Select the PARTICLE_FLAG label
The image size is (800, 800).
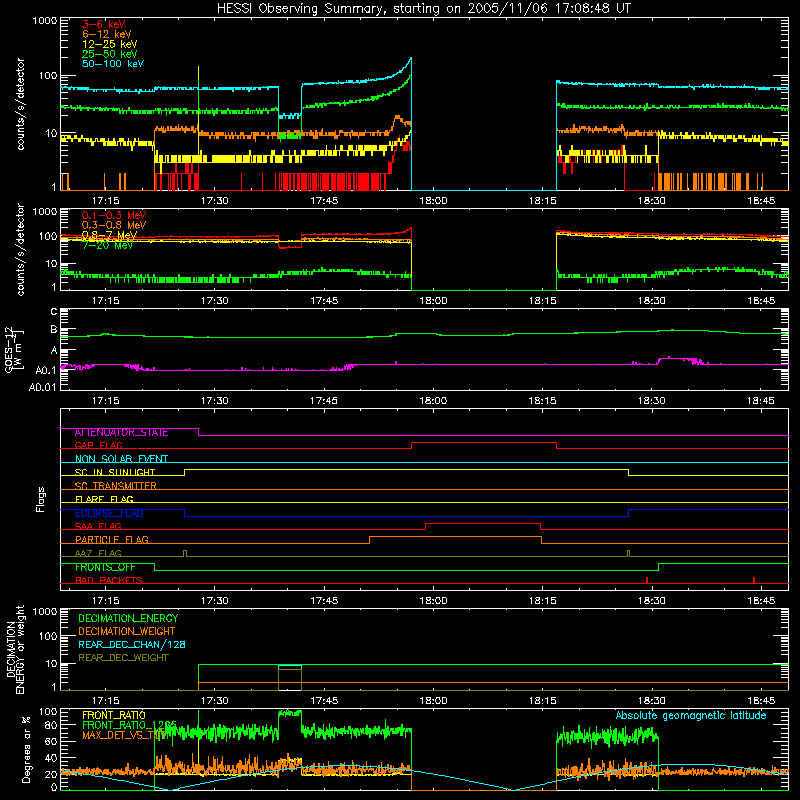click(112, 540)
